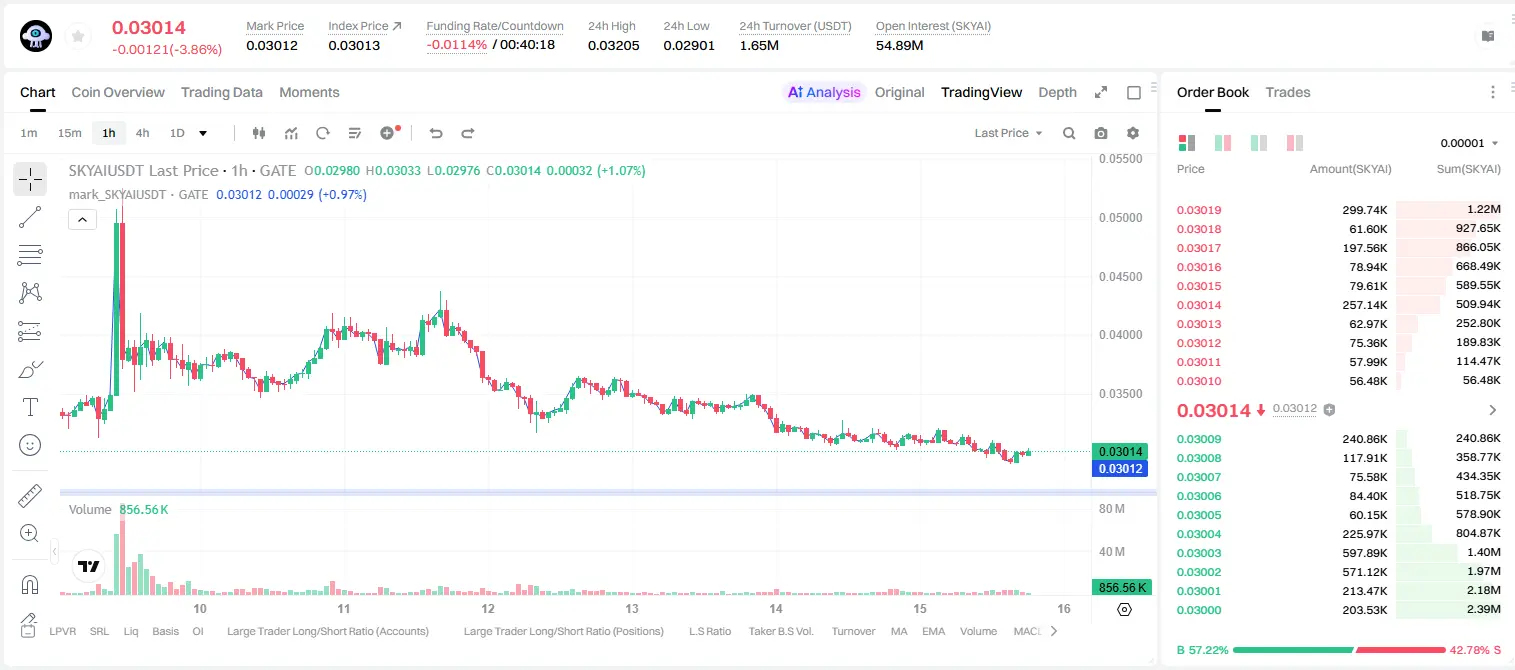Collapse the drawing toolbar side arrow

coord(54,551)
